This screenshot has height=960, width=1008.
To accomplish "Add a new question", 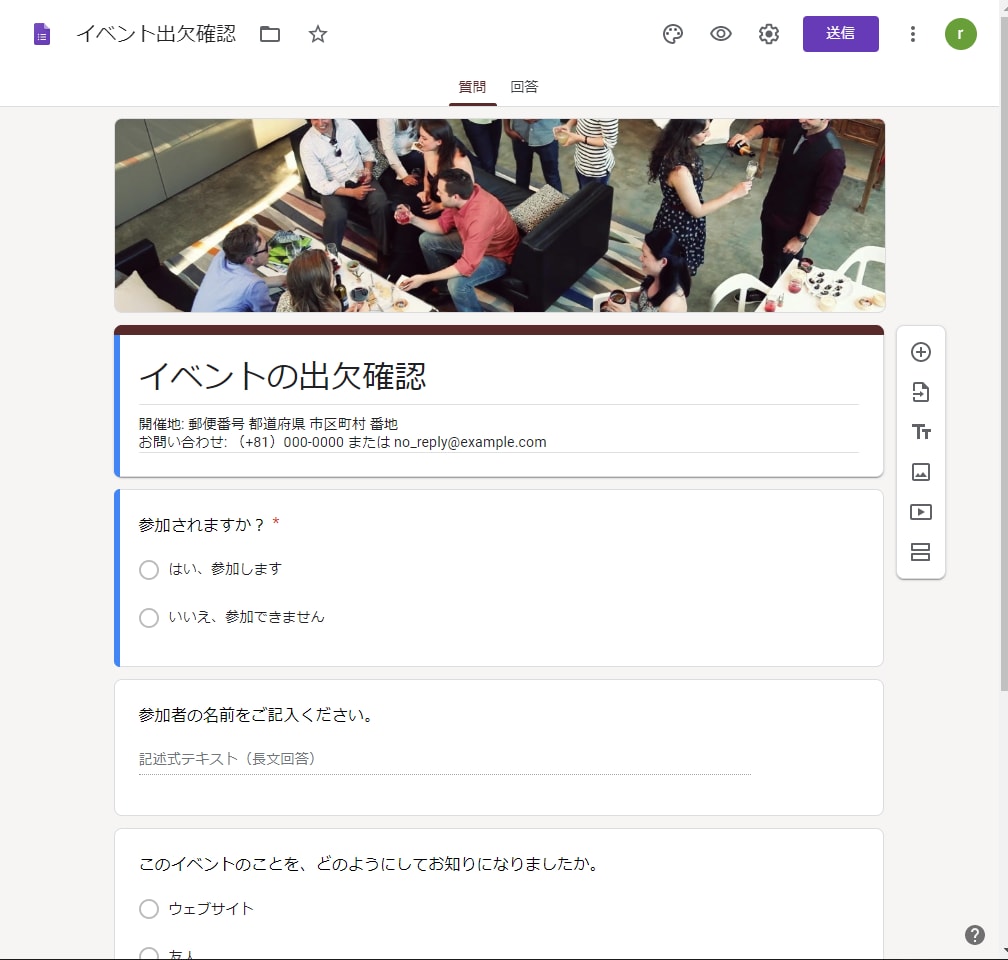I will click(x=921, y=352).
